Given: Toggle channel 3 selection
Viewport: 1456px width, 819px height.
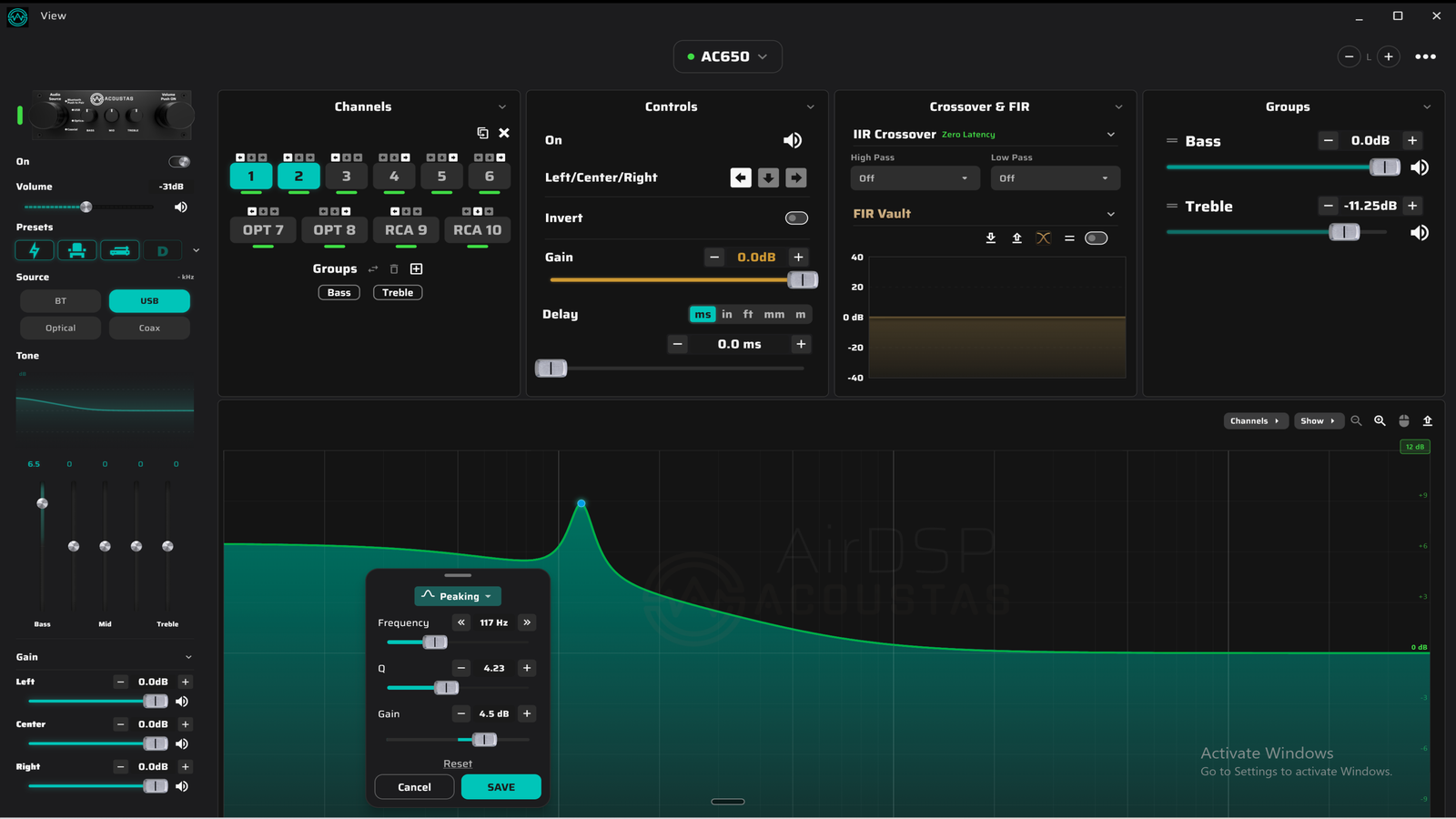Looking at the screenshot, I should point(347,177).
